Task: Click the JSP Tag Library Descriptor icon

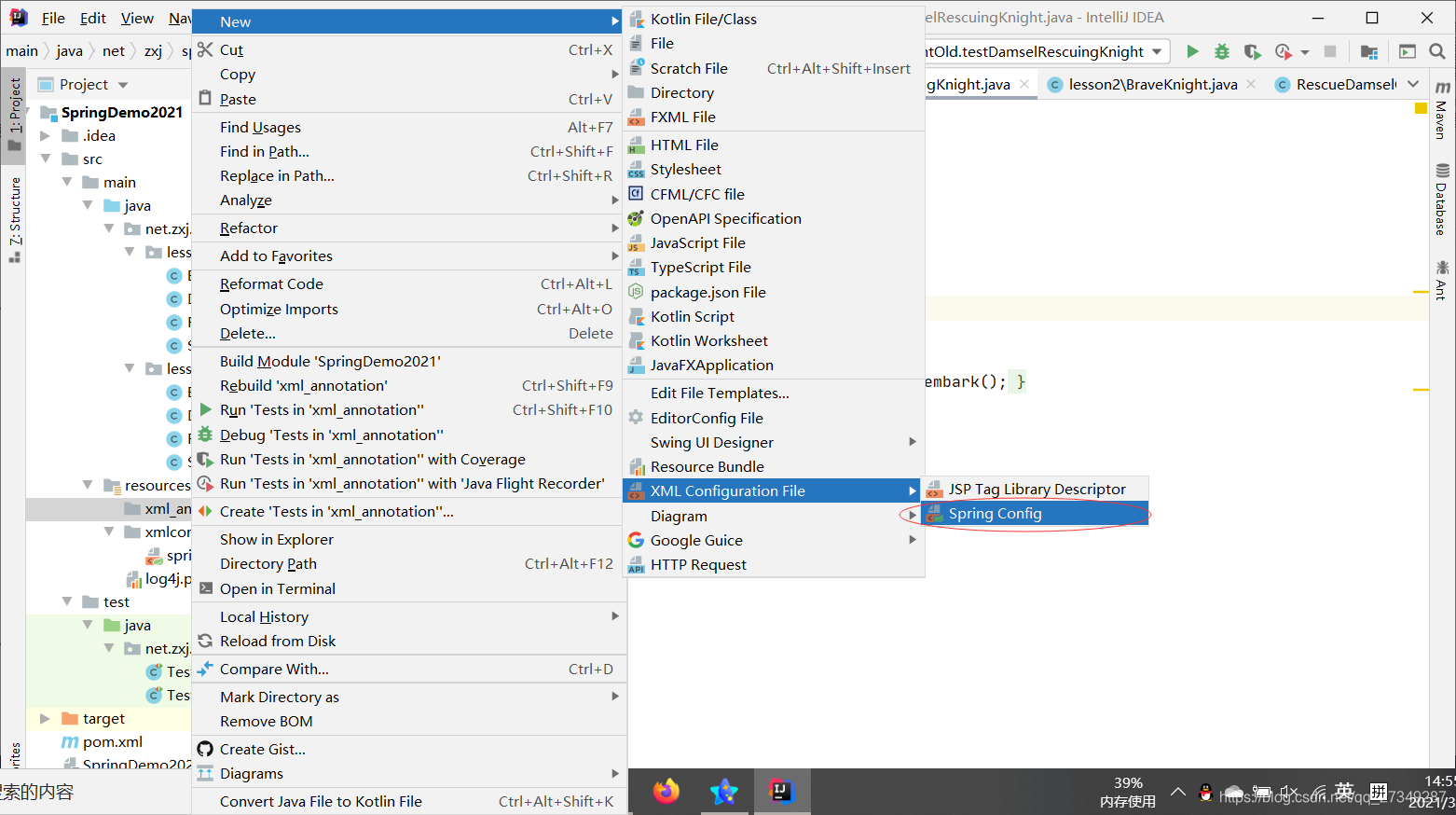Action: [x=934, y=489]
